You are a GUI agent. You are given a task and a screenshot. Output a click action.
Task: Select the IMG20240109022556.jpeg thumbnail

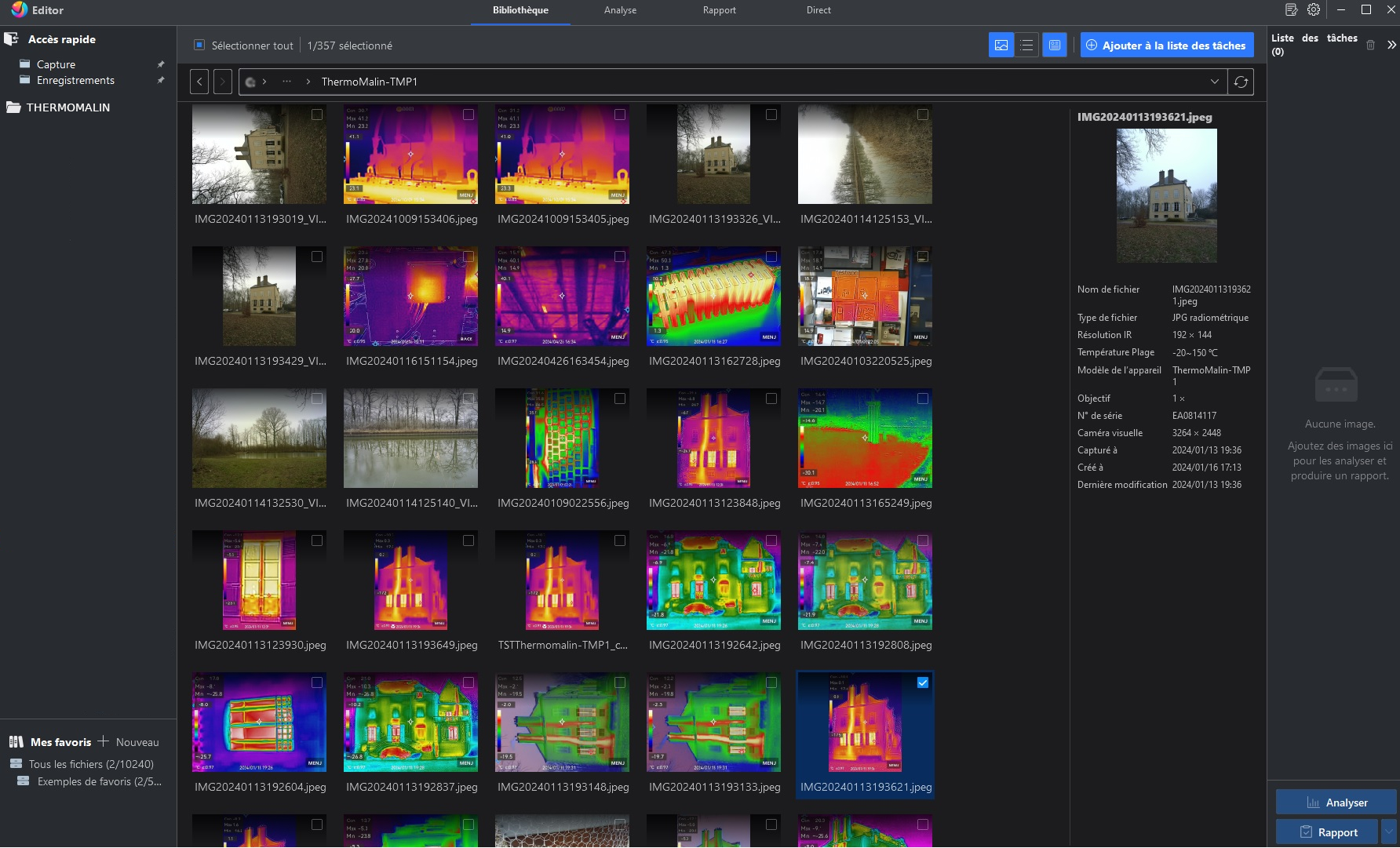[x=562, y=439]
